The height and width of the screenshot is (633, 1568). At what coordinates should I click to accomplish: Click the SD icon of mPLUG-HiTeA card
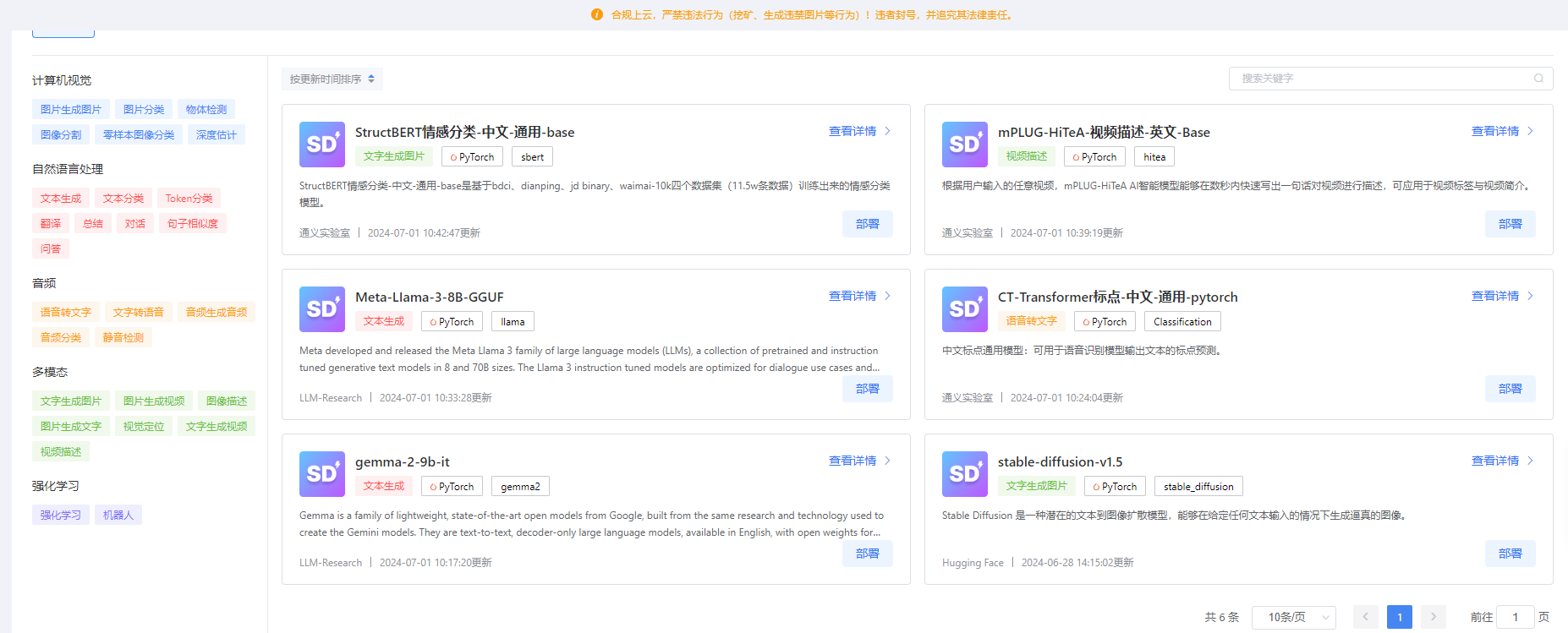(x=965, y=145)
